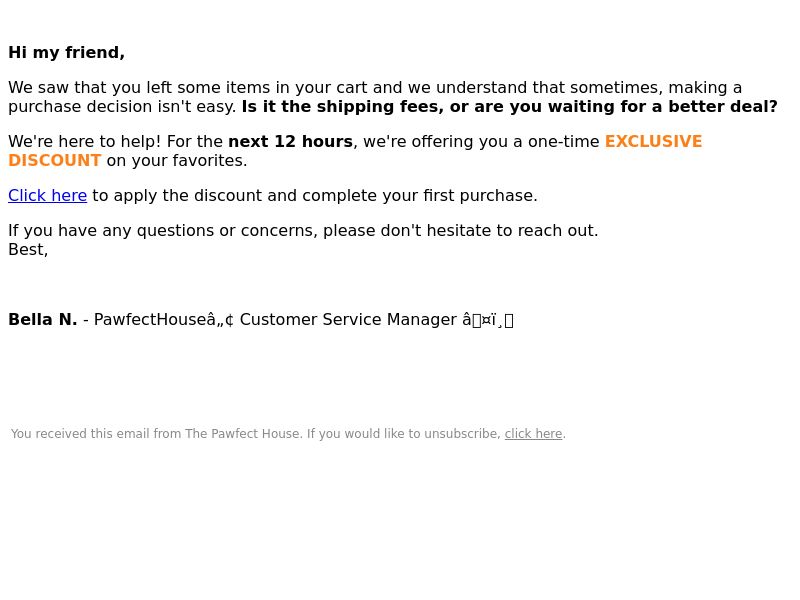Click the orange DISCOUNT word
Image resolution: width=800 pixels, height=600 pixels.
point(55,160)
